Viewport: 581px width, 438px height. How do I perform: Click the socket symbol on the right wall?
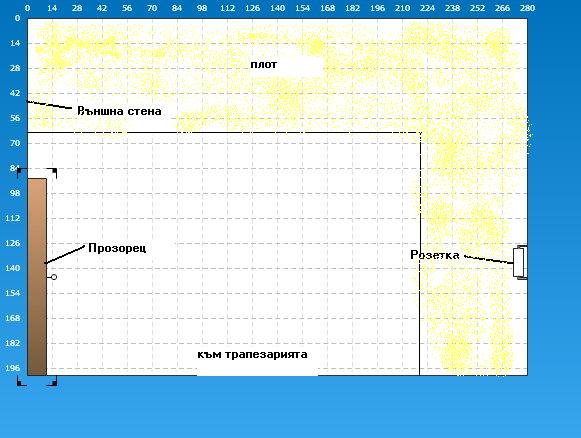(x=520, y=262)
